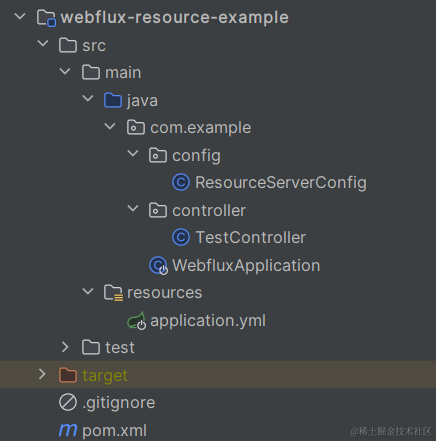The height and width of the screenshot is (441, 436).
Task: Click the config package icon
Action: pyautogui.click(x=158, y=155)
